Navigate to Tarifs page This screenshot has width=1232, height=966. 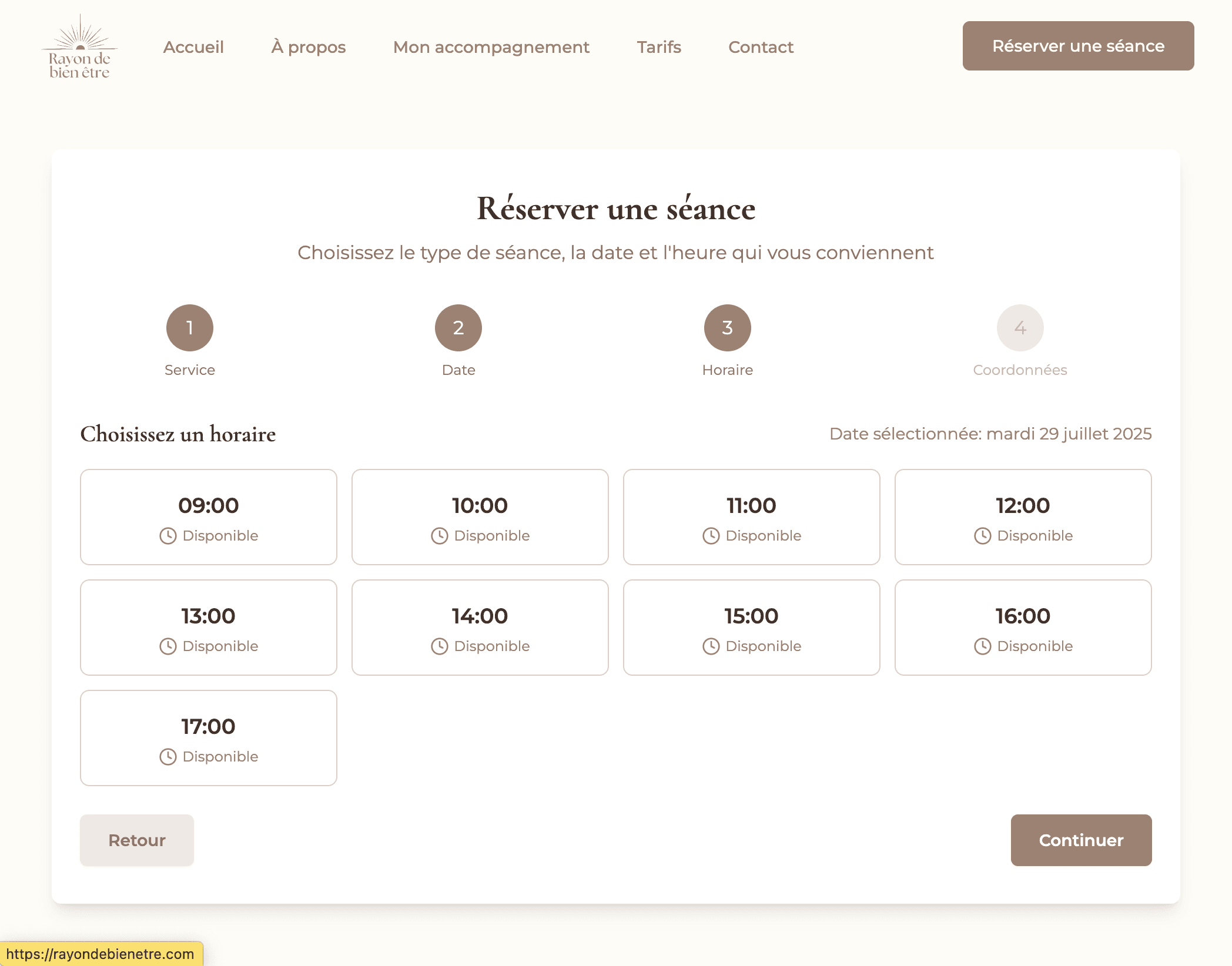point(659,47)
